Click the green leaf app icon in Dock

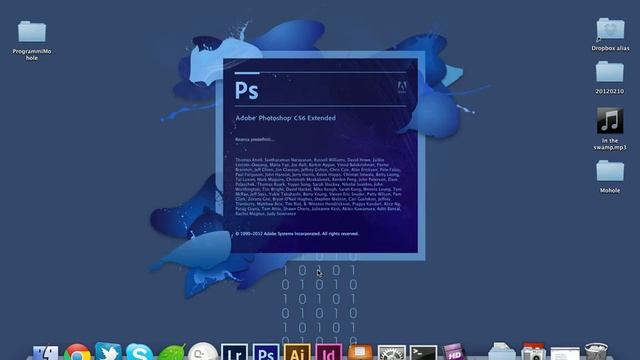171,353
